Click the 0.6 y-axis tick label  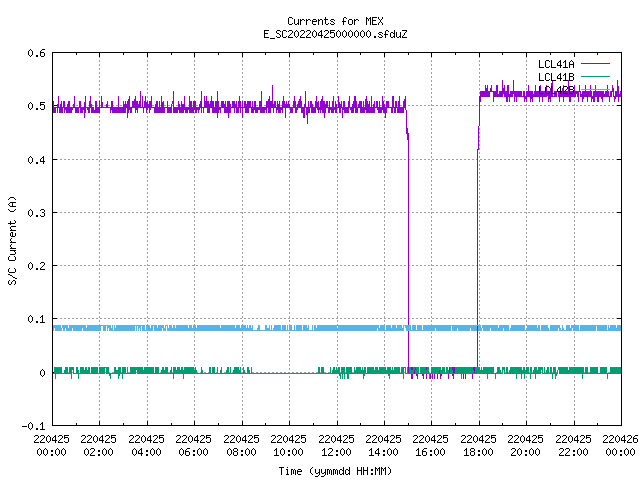pyautogui.click(x=36, y=53)
